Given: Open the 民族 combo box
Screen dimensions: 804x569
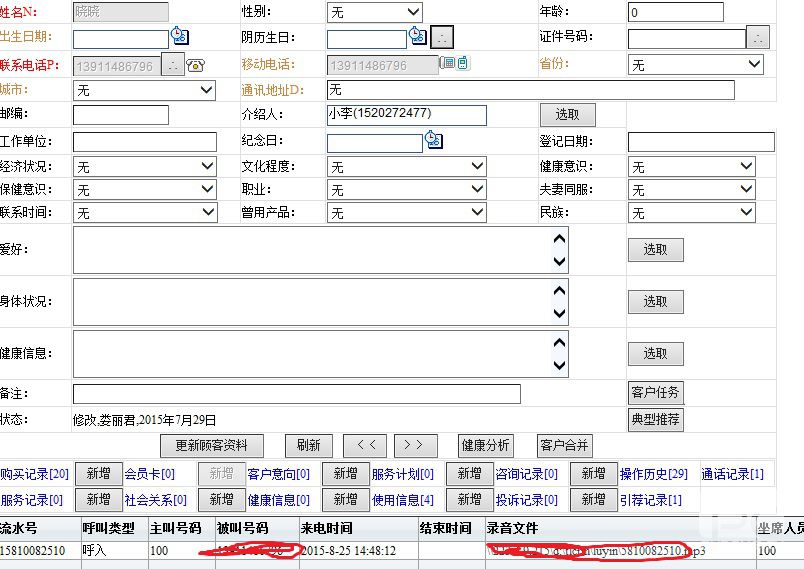Looking at the screenshot, I should coord(692,212).
